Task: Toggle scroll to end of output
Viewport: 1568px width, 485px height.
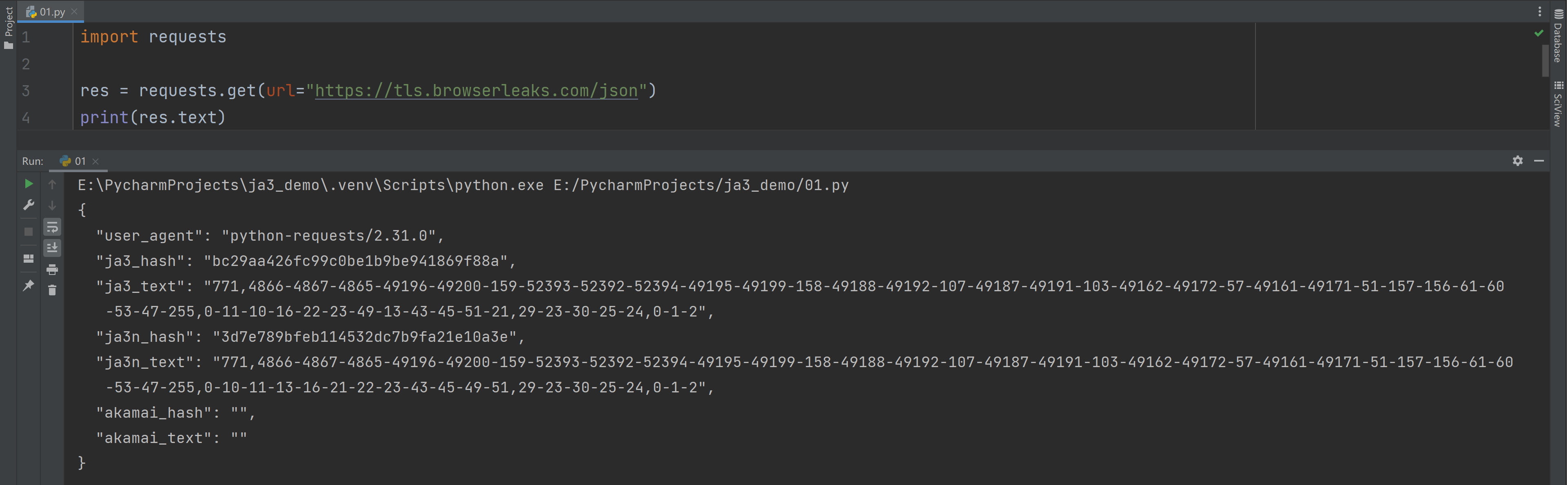Action: pyautogui.click(x=52, y=248)
